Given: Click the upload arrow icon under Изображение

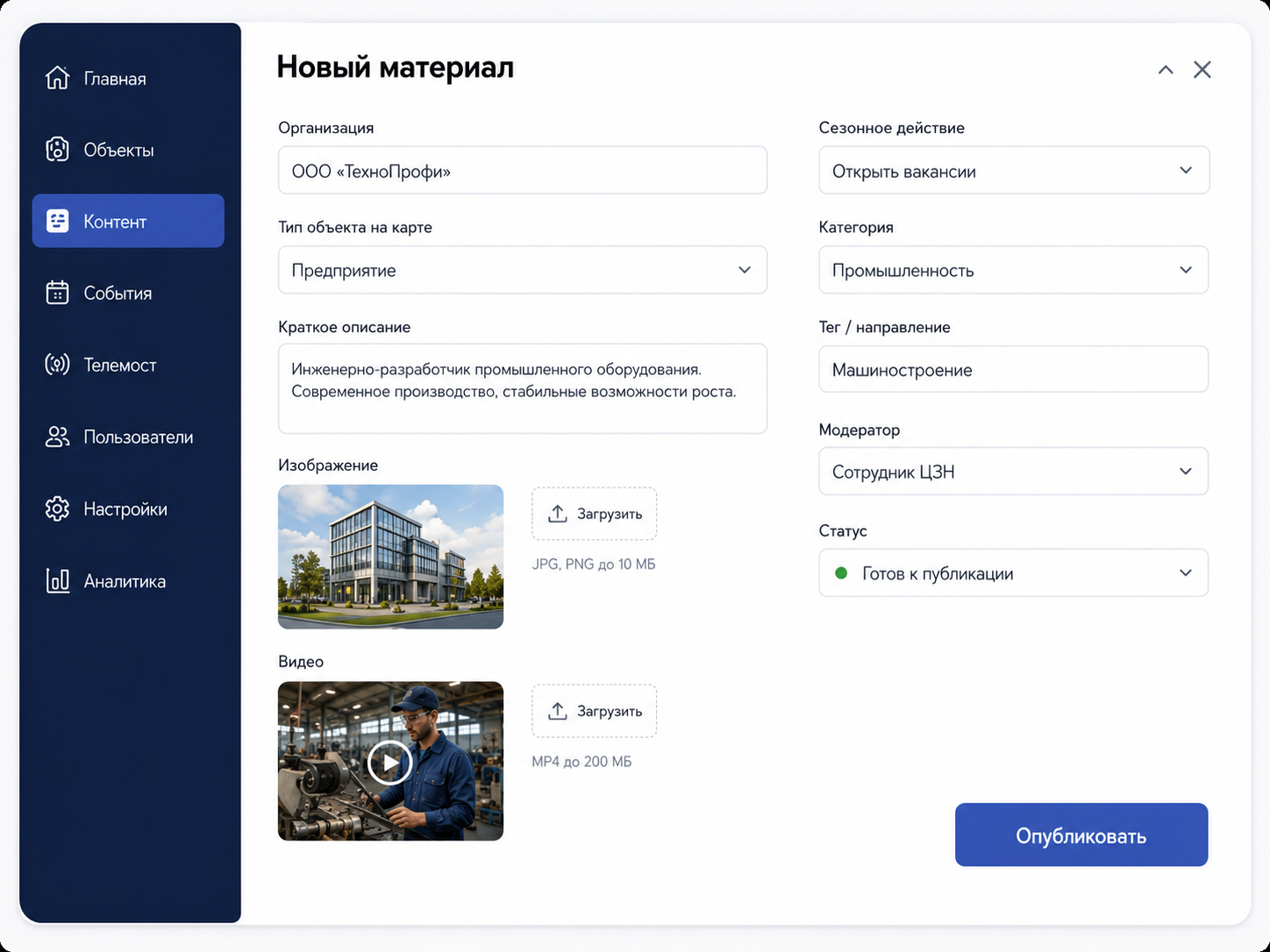Looking at the screenshot, I should point(557,514).
